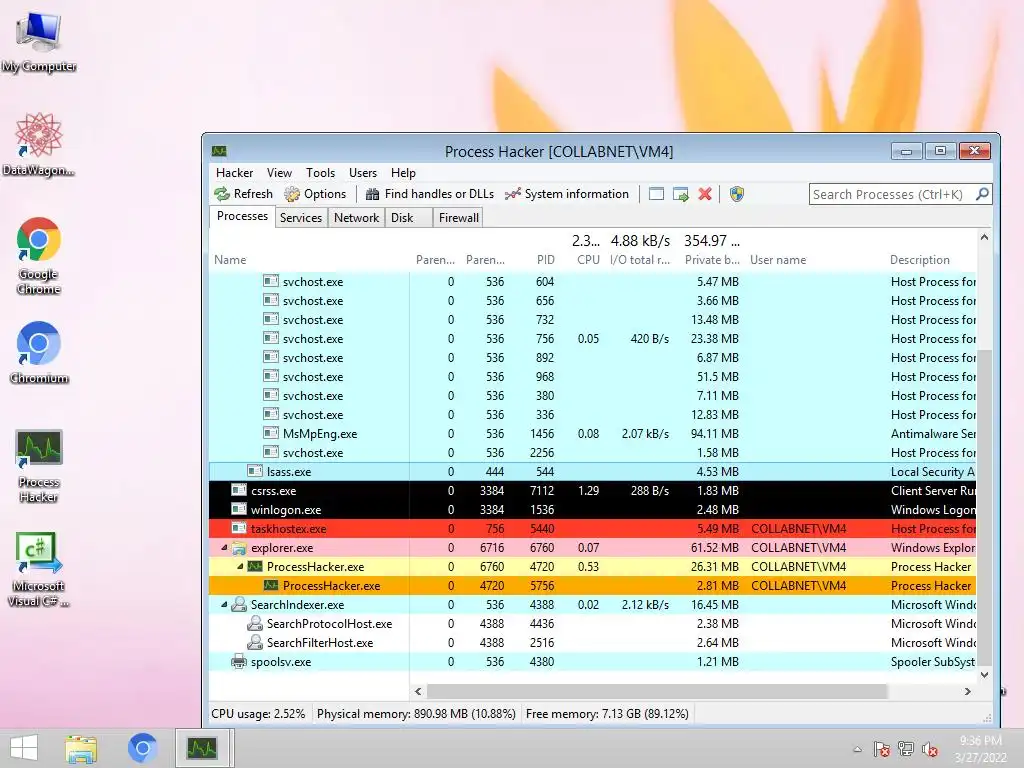This screenshot has width=1024, height=768.
Task: Select the SearchIndexer.exe icon
Action: click(239, 605)
